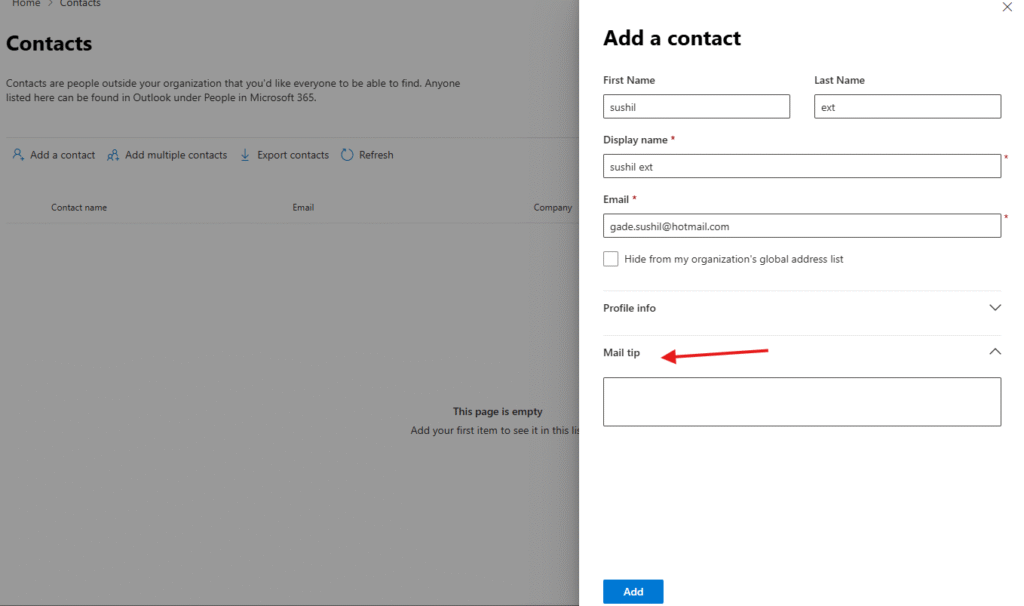Viewport: 1024px width, 606px height.
Task: Sort by the Contact name column header
Action: pyautogui.click(x=79, y=208)
